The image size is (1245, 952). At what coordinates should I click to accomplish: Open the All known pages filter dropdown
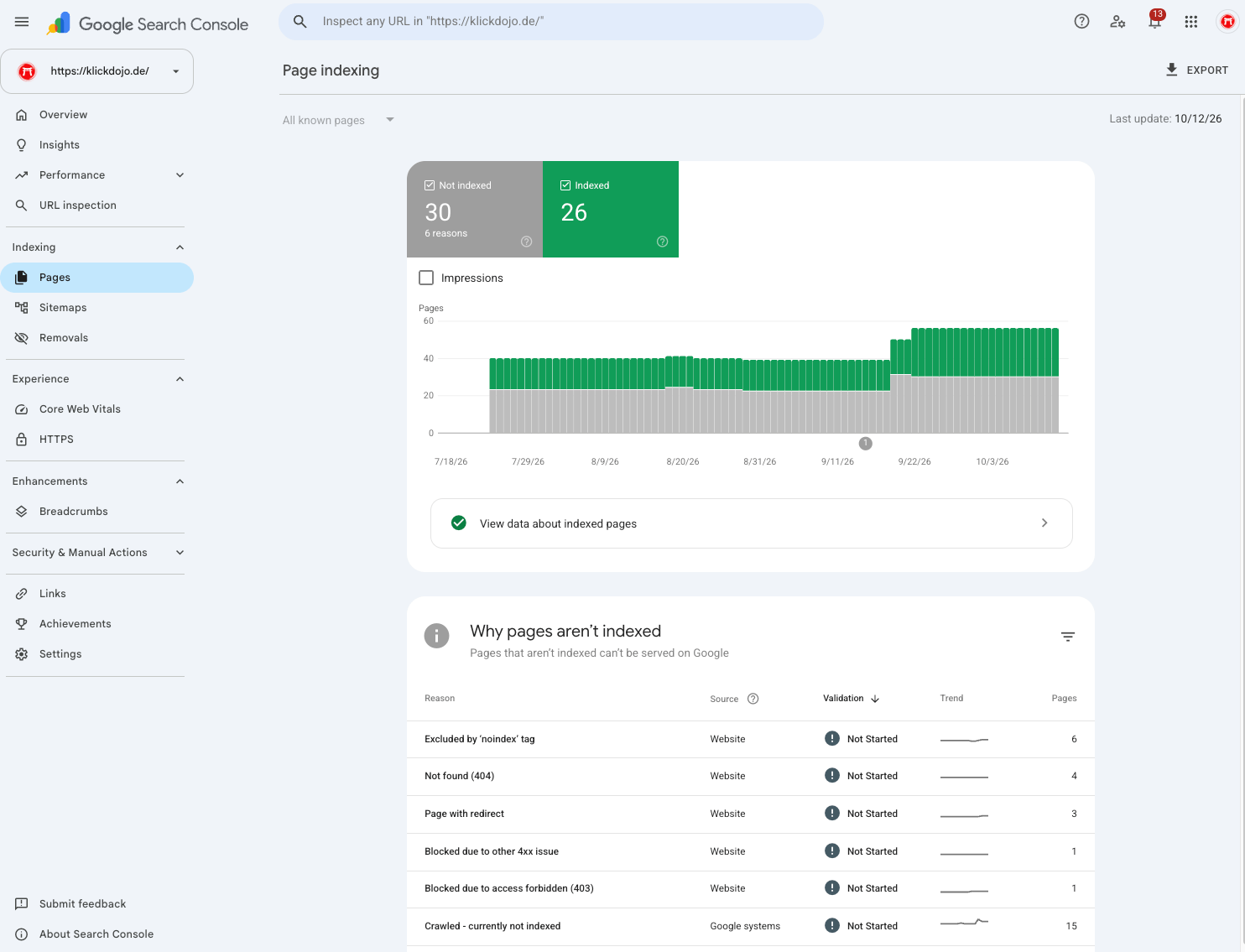(338, 120)
